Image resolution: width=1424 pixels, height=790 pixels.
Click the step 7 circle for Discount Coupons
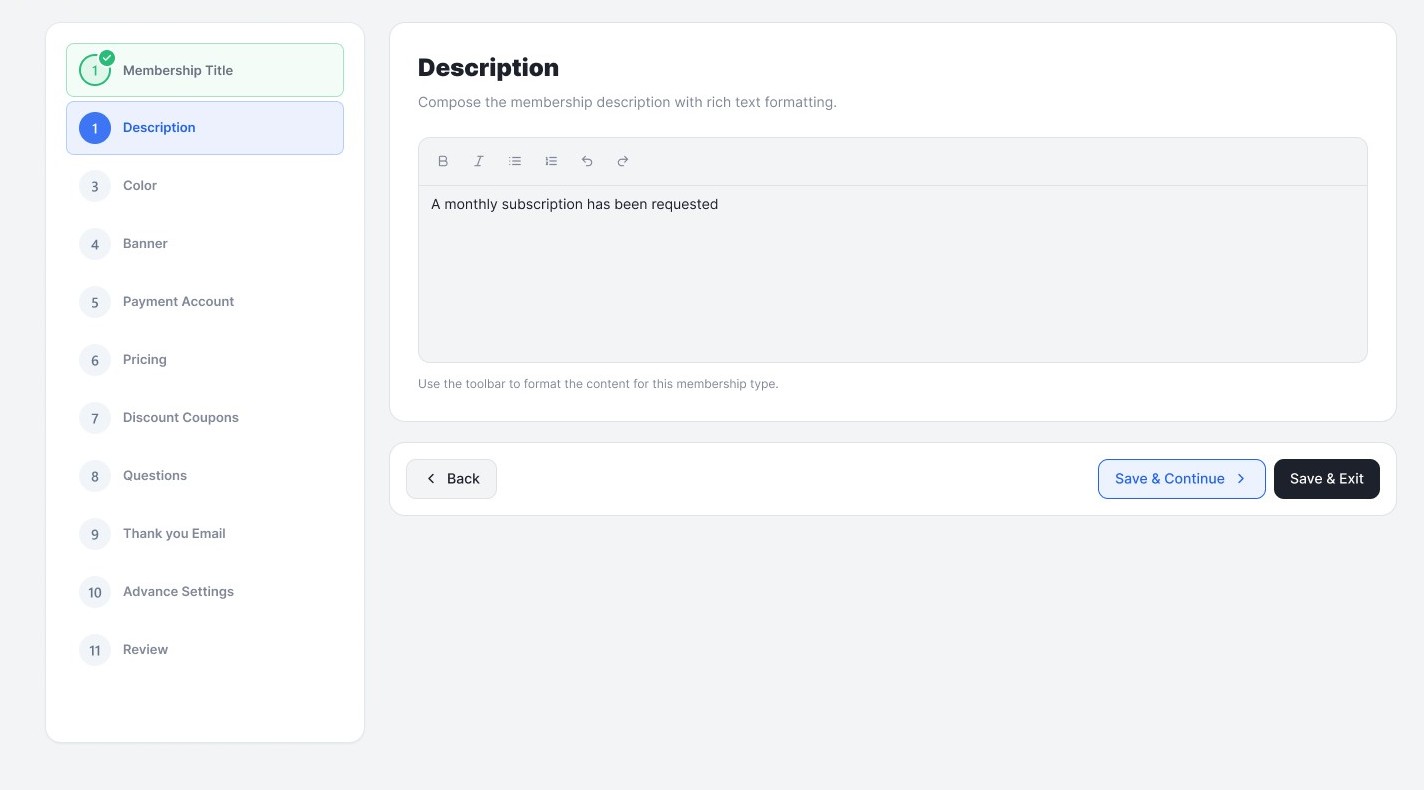coord(95,418)
